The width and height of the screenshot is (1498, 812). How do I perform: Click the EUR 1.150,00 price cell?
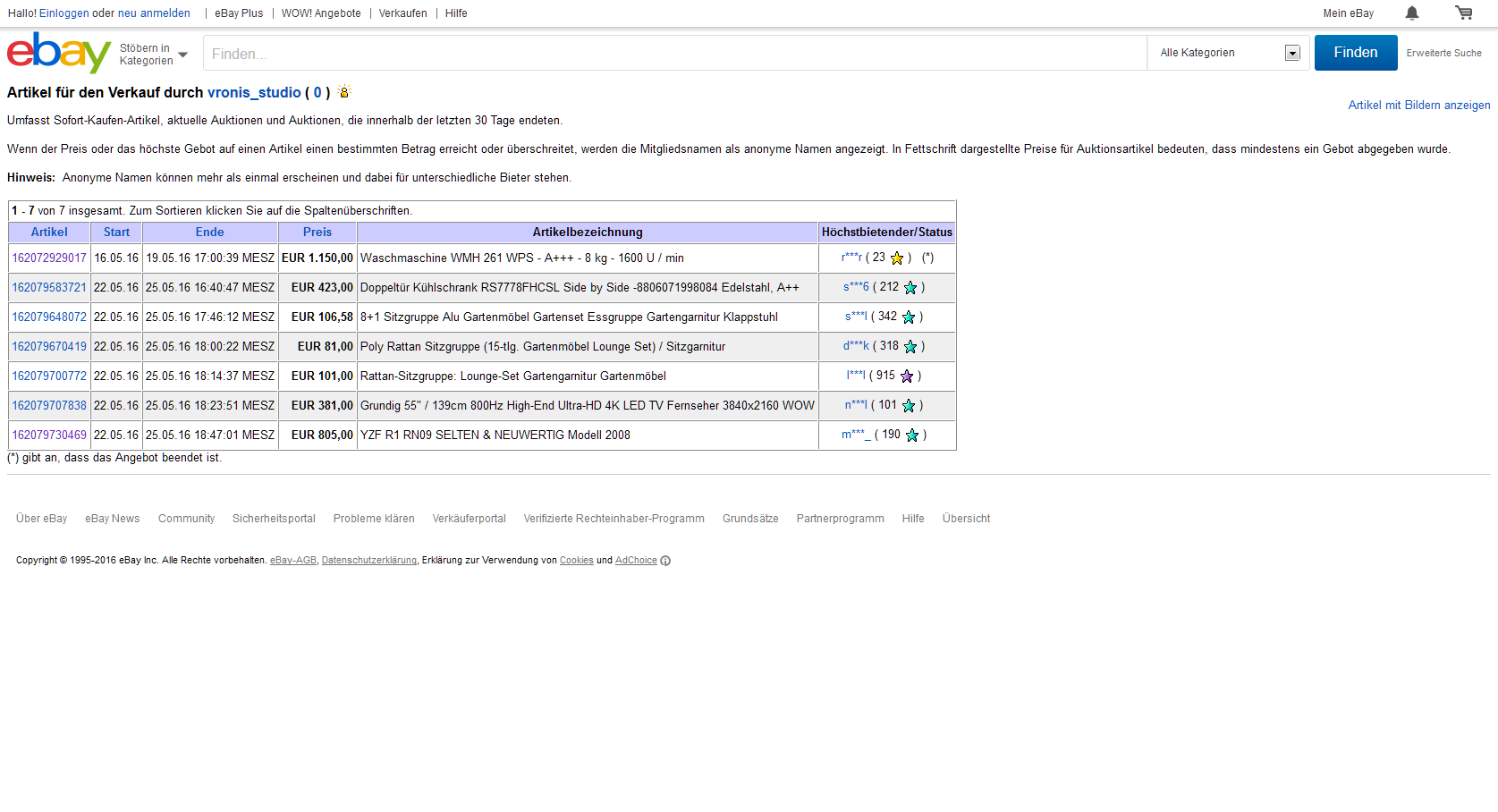[x=317, y=258]
